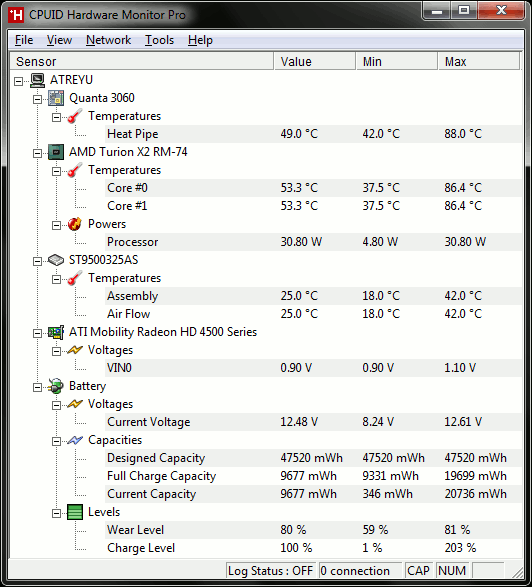Click the AMD Turion X2 processor chip icon
The height and width of the screenshot is (587, 532).
[x=56, y=152]
